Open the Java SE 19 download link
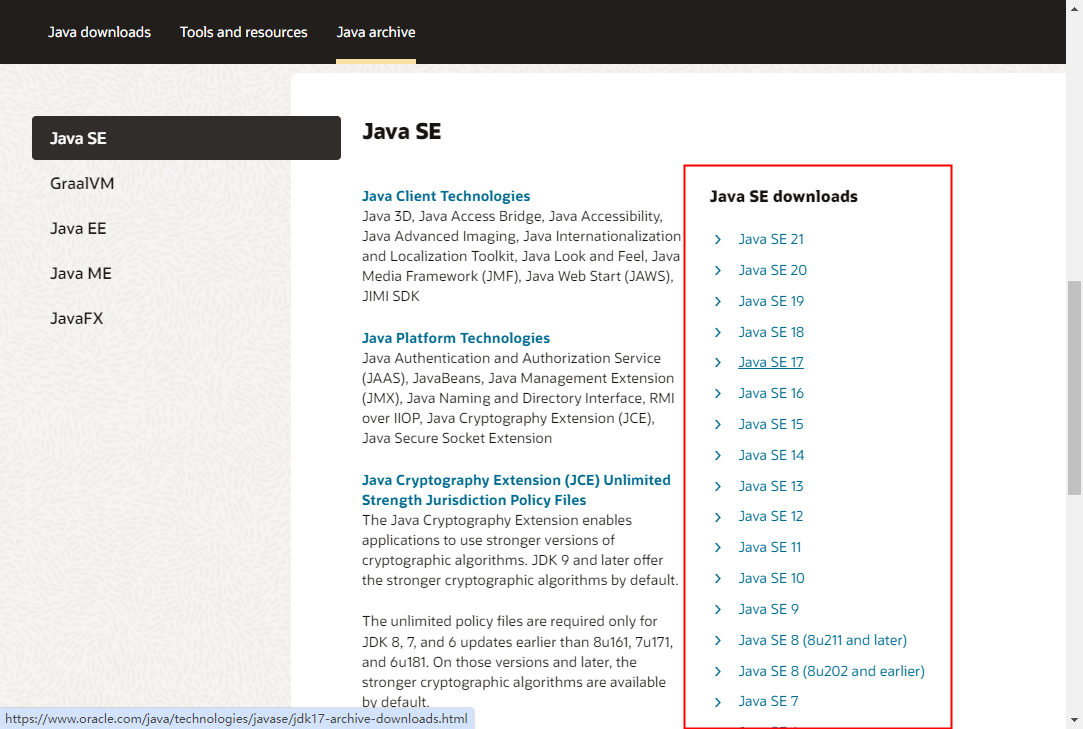The height and width of the screenshot is (729, 1083). pyautogui.click(x=771, y=301)
